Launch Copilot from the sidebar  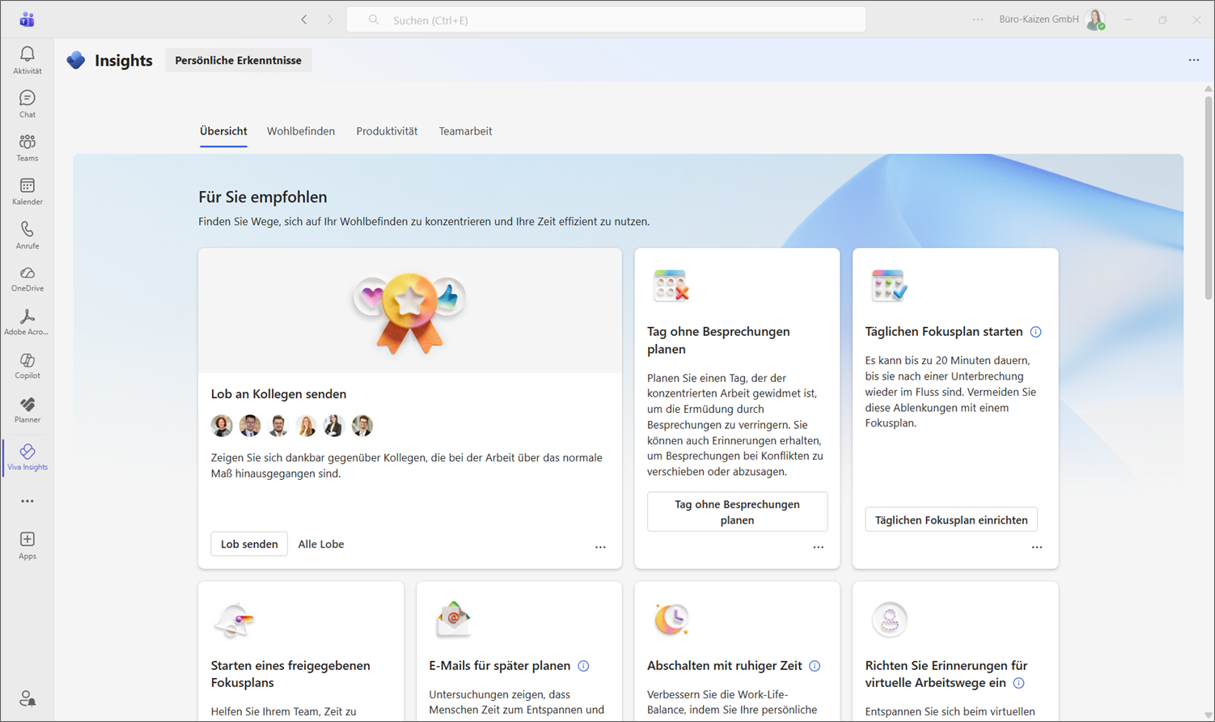[27, 365]
